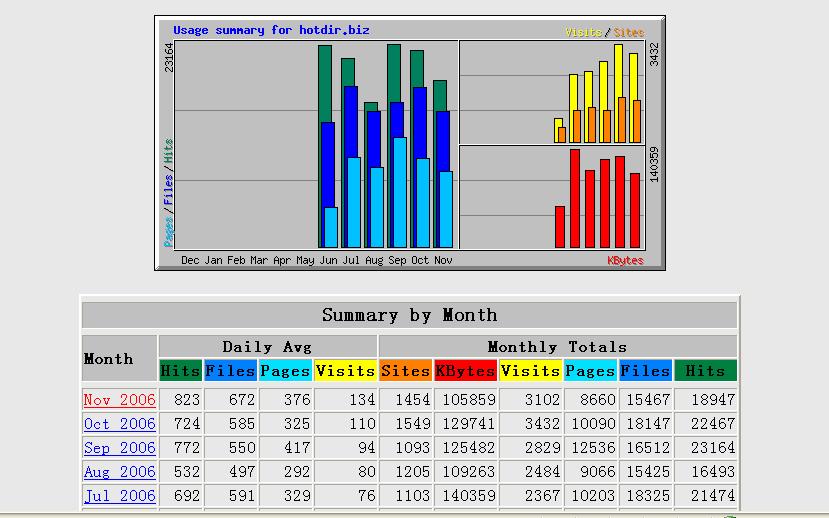Click the Visits legend label in chart

583,32
